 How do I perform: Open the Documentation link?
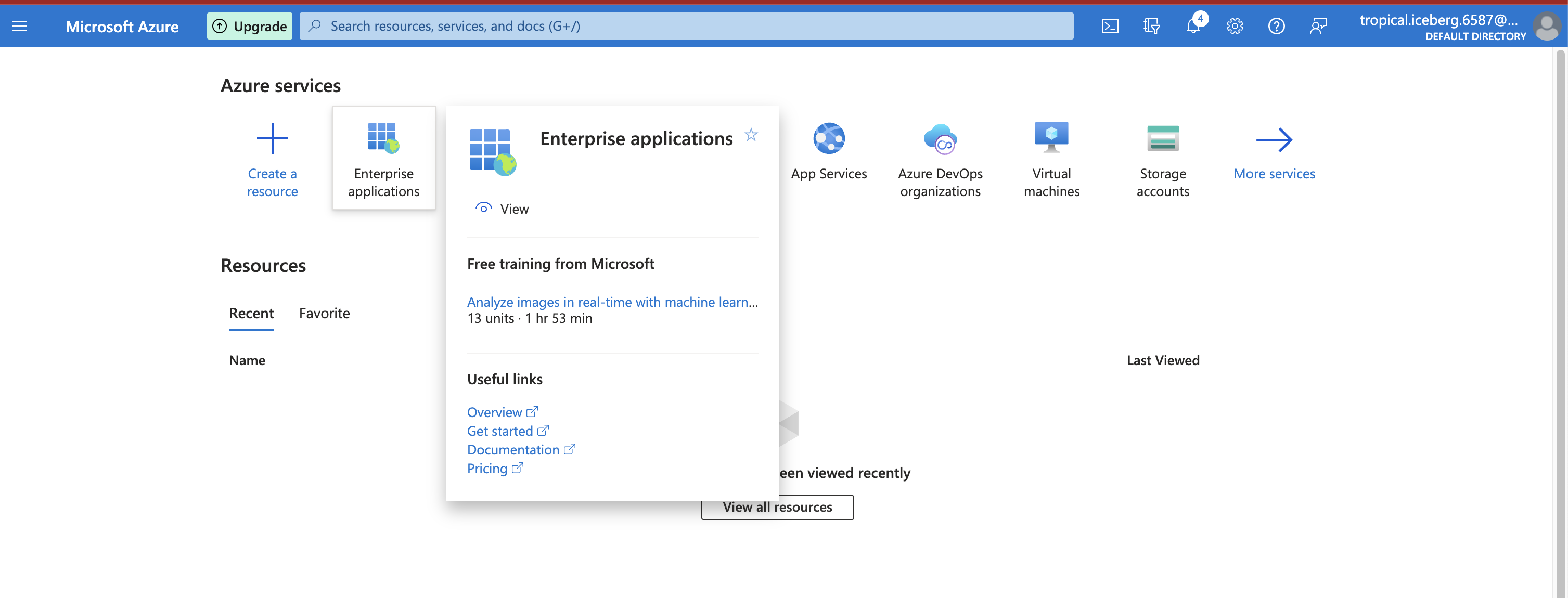coord(521,450)
